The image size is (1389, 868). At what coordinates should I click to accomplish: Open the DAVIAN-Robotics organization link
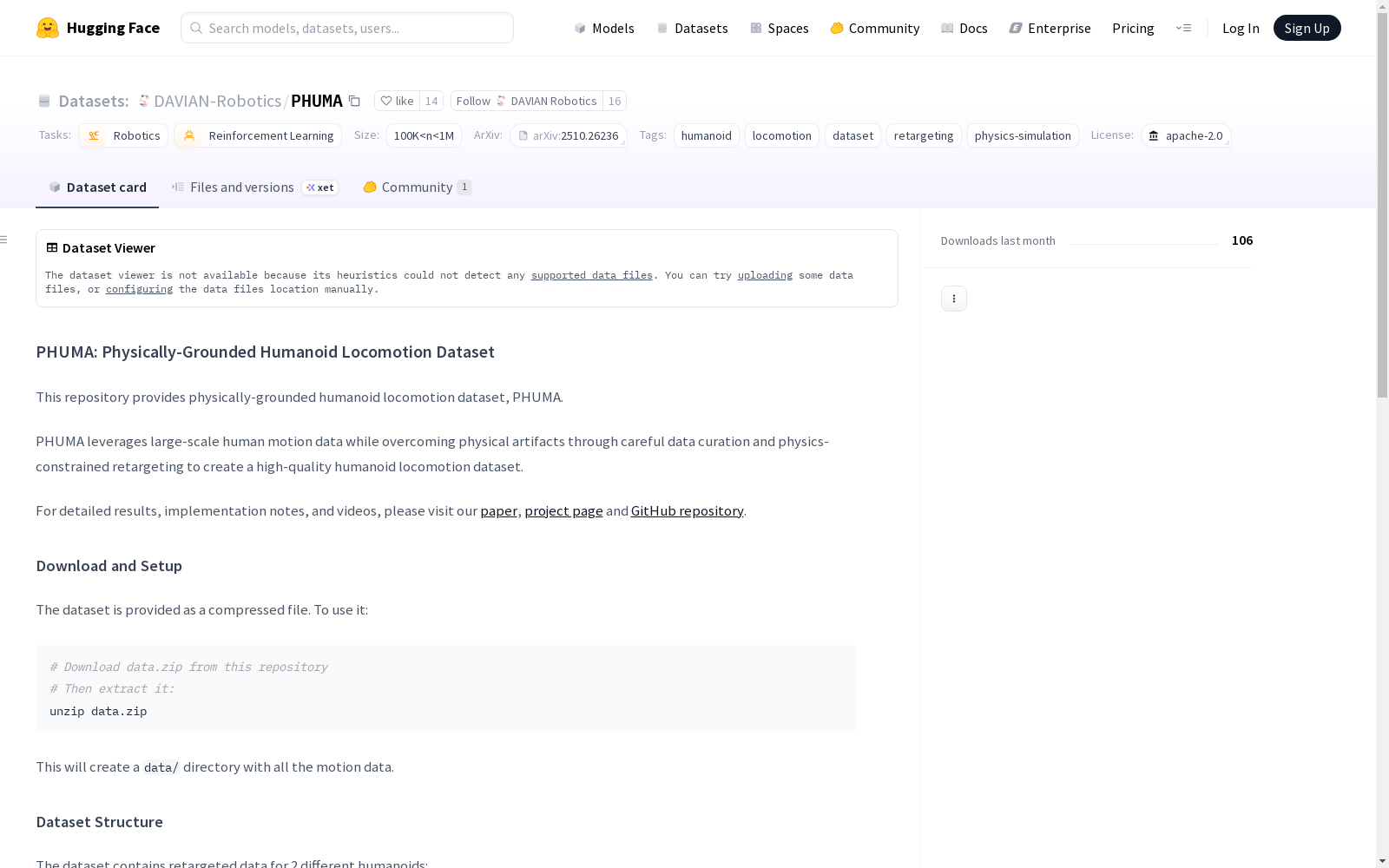pos(218,101)
